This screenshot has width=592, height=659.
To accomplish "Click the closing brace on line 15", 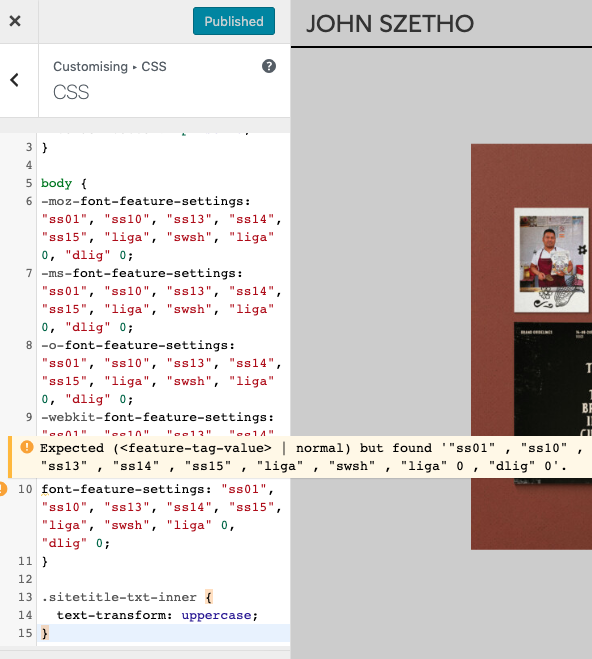I will coord(45,633).
